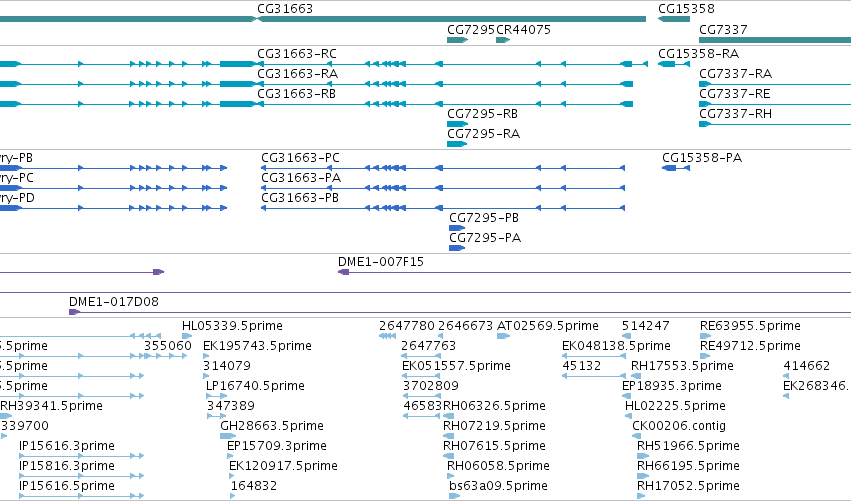Viewport: 851px width, 501px height.
Task: Select the CG31663 gene label
Action: click(285, 9)
